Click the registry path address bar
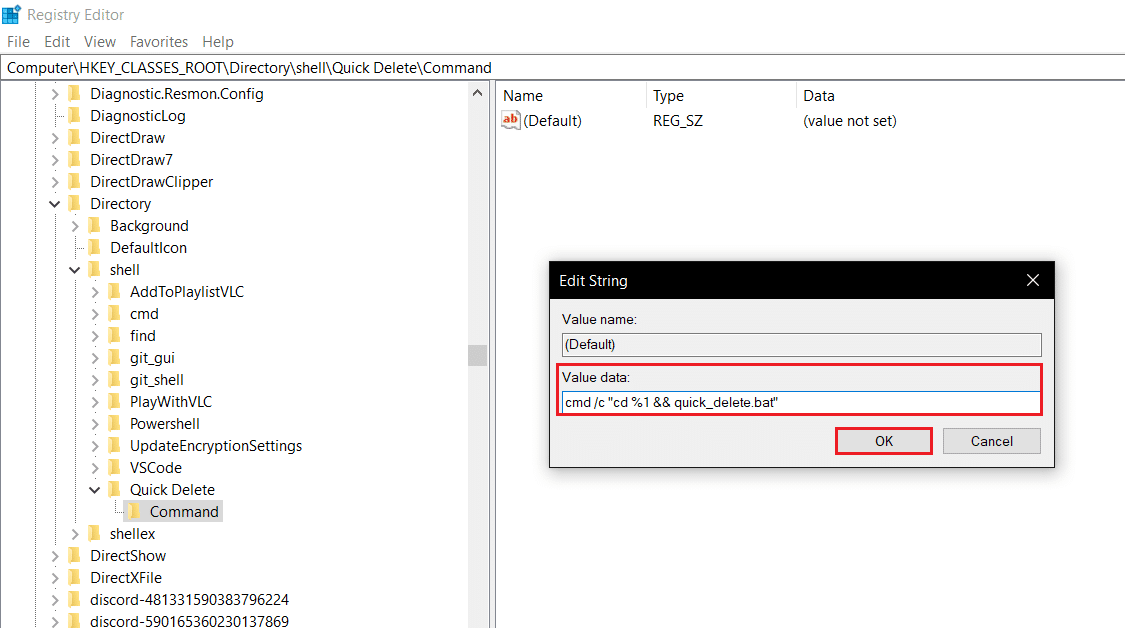 point(562,67)
